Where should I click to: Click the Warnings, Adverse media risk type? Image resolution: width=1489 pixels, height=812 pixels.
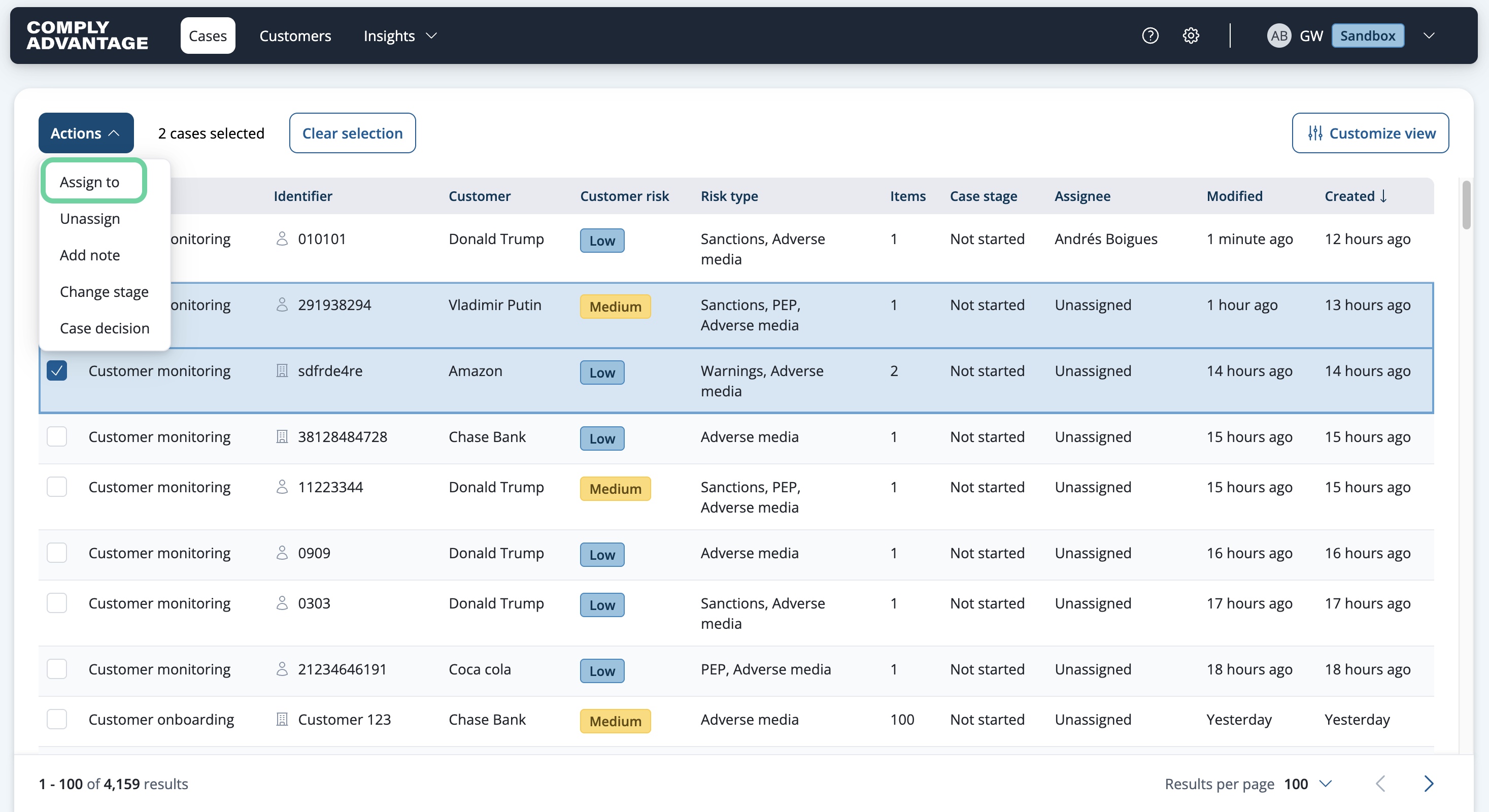[x=762, y=381]
